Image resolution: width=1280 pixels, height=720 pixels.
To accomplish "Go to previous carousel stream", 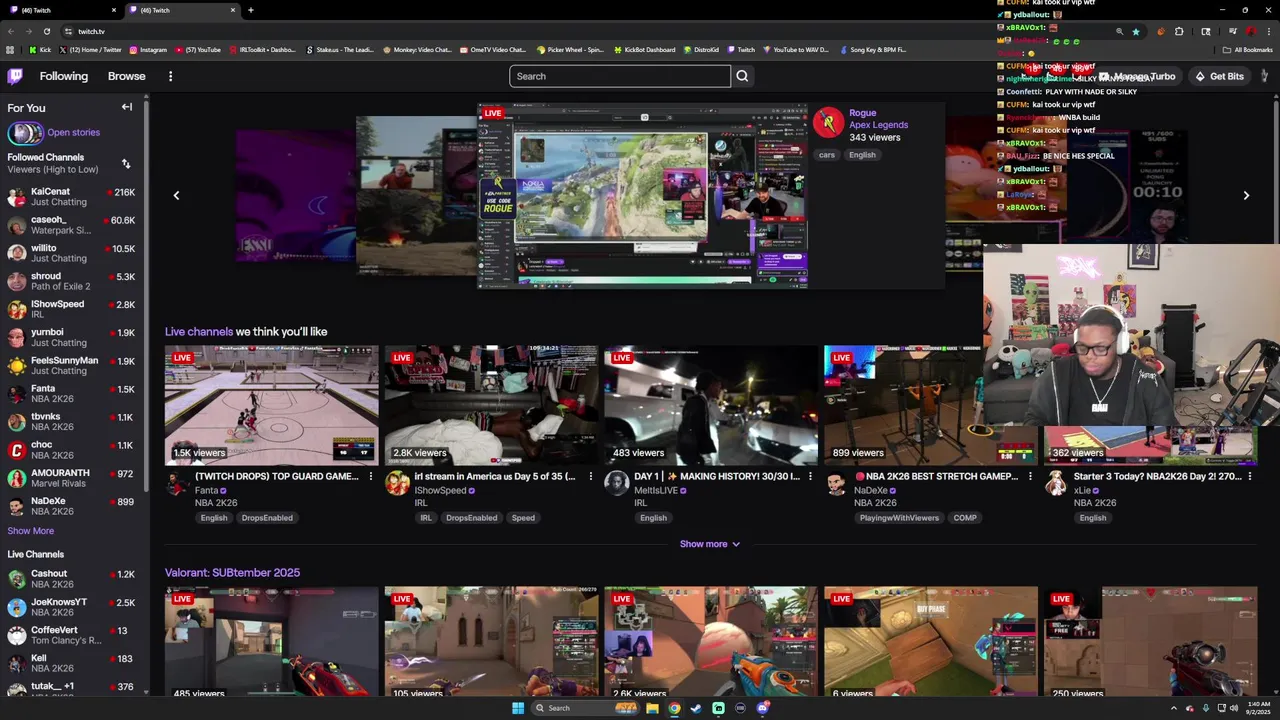I will pyautogui.click(x=176, y=196).
